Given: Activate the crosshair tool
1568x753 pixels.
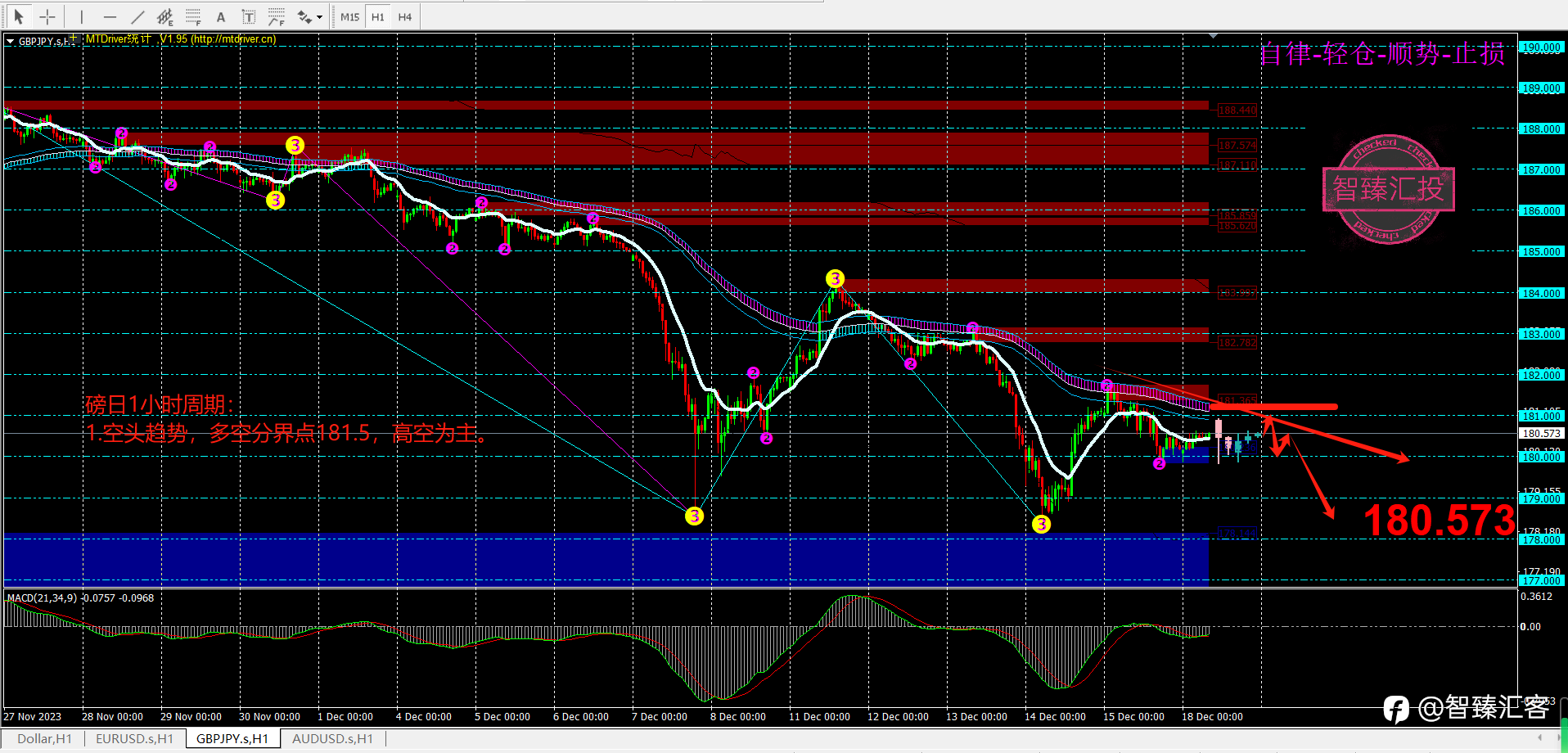Looking at the screenshot, I should (x=47, y=16).
